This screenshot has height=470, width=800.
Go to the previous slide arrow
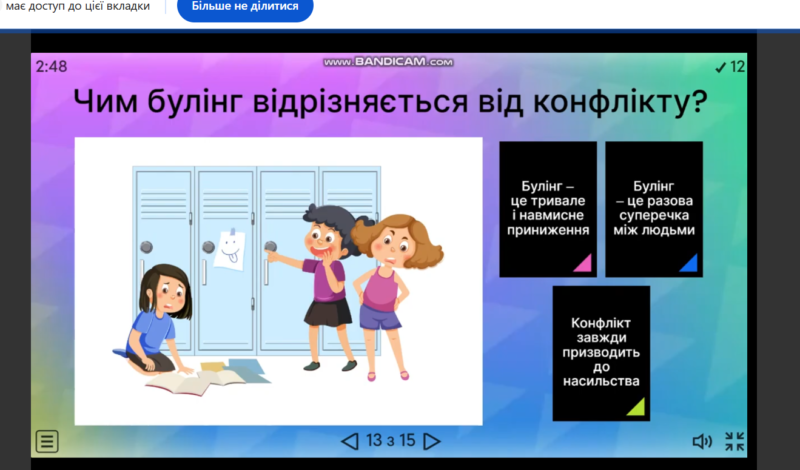pos(349,441)
